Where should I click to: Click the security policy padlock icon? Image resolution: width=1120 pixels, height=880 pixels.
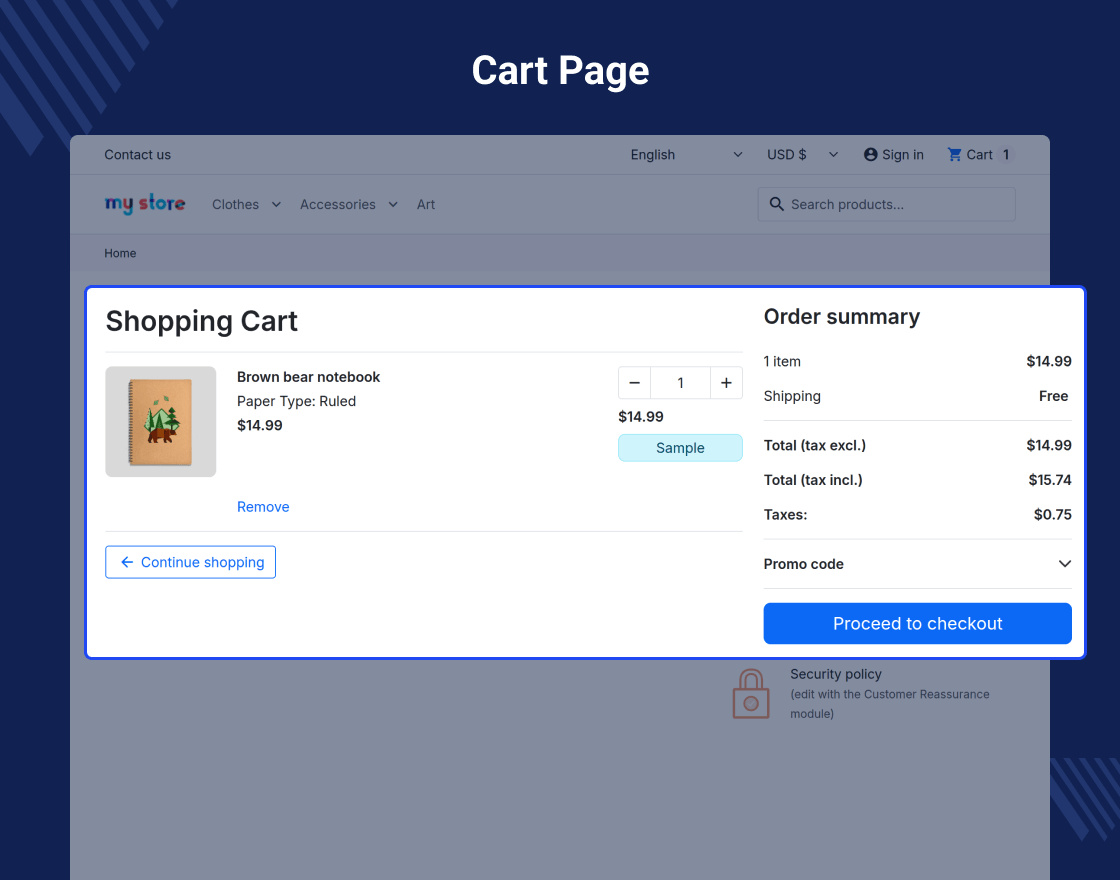click(x=751, y=694)
